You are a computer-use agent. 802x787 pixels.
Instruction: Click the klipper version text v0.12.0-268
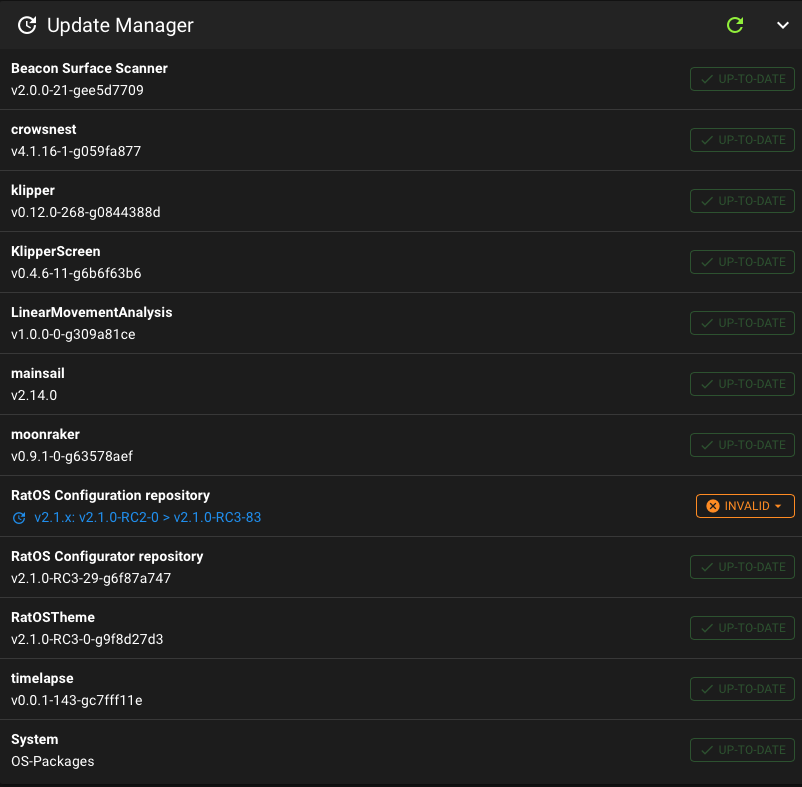click(x=86, y=212)
